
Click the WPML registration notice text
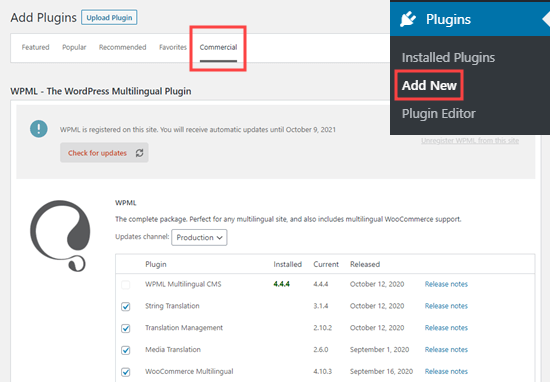click(197, 129)
